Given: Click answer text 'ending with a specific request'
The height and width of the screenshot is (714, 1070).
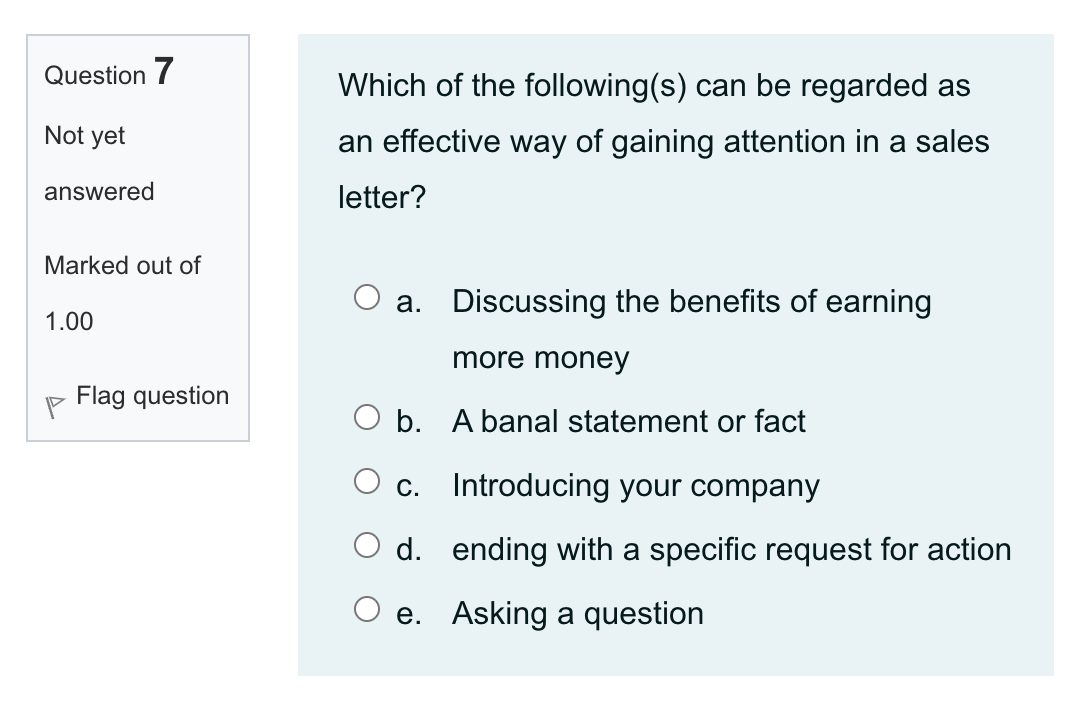Looking at the screenshot, I should (x=731, y=549).
